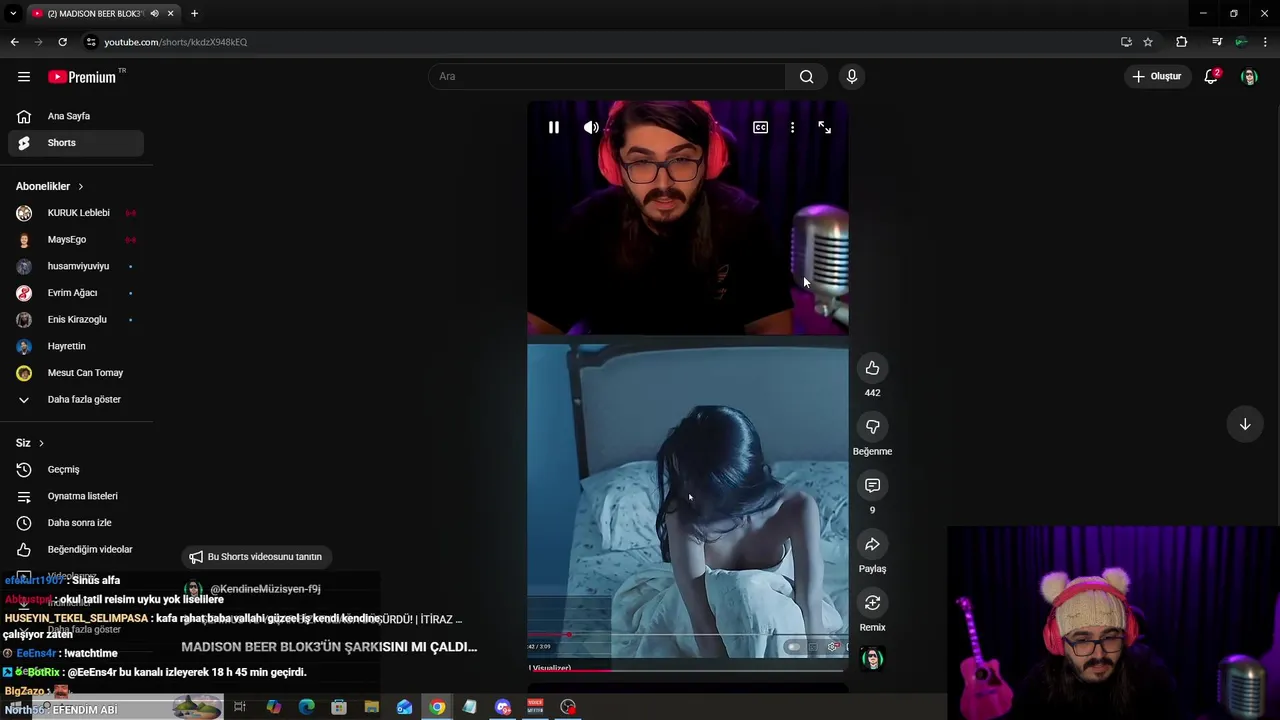Open Chrome extensions puzzle icon
The height and width of the screenshot is (720, 1280).
point(1182,42)
